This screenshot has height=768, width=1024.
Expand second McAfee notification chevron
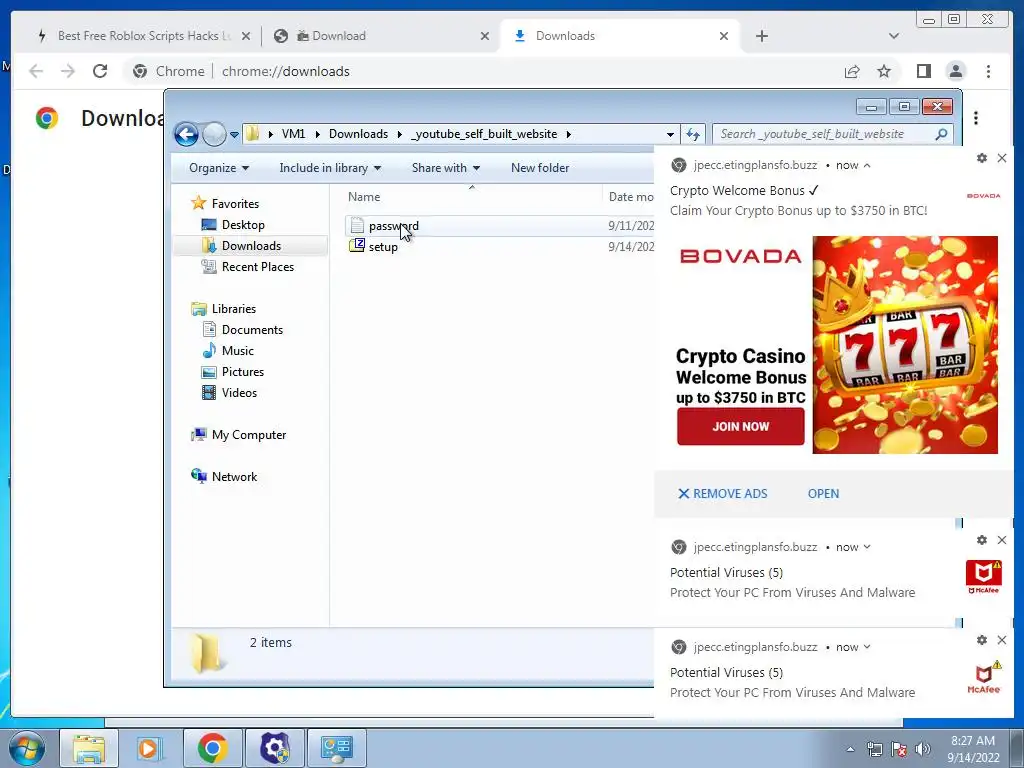pos(867,647)
